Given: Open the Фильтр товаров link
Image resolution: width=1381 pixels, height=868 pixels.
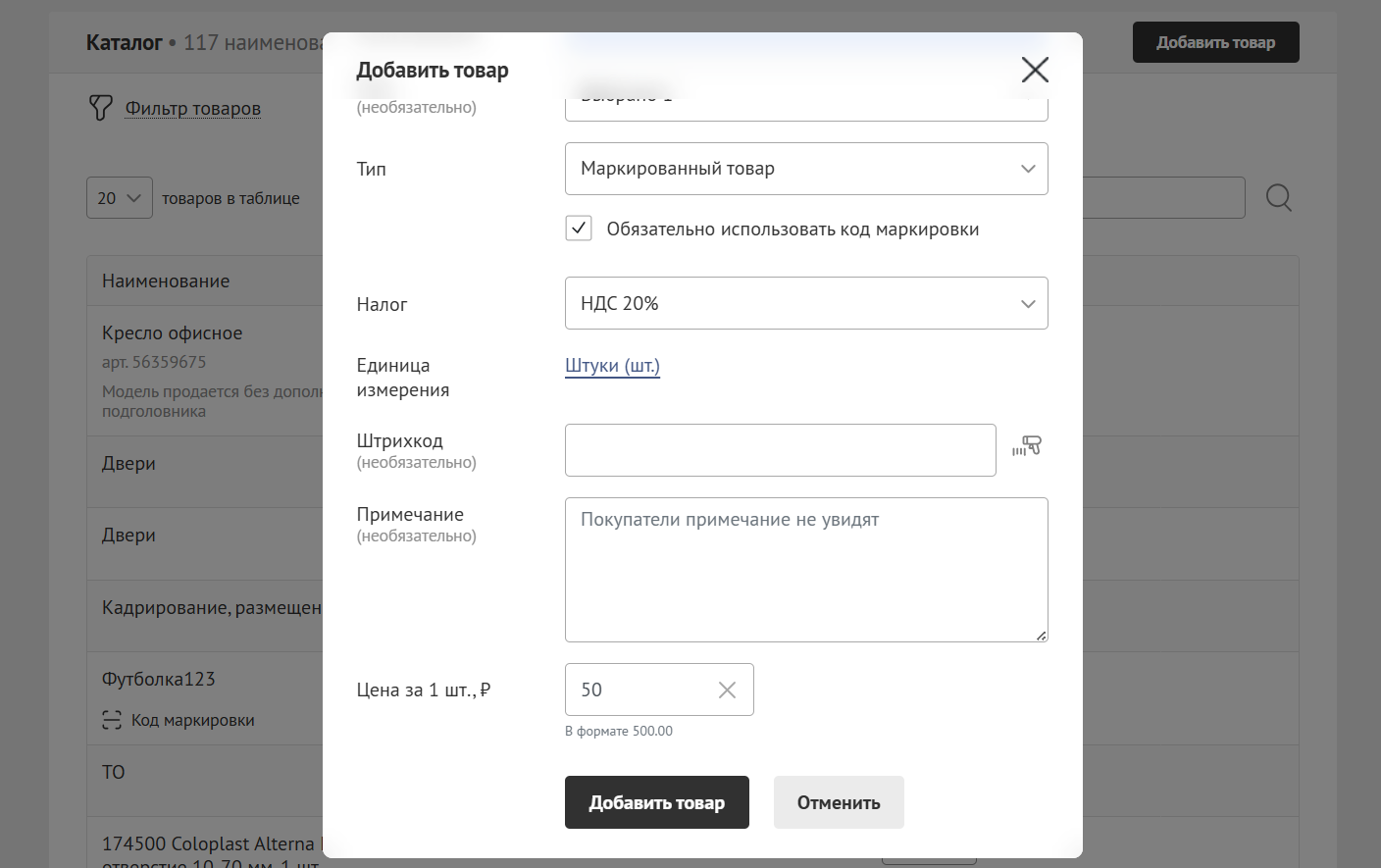Looking at the screenshot, I should click(192, 109).
